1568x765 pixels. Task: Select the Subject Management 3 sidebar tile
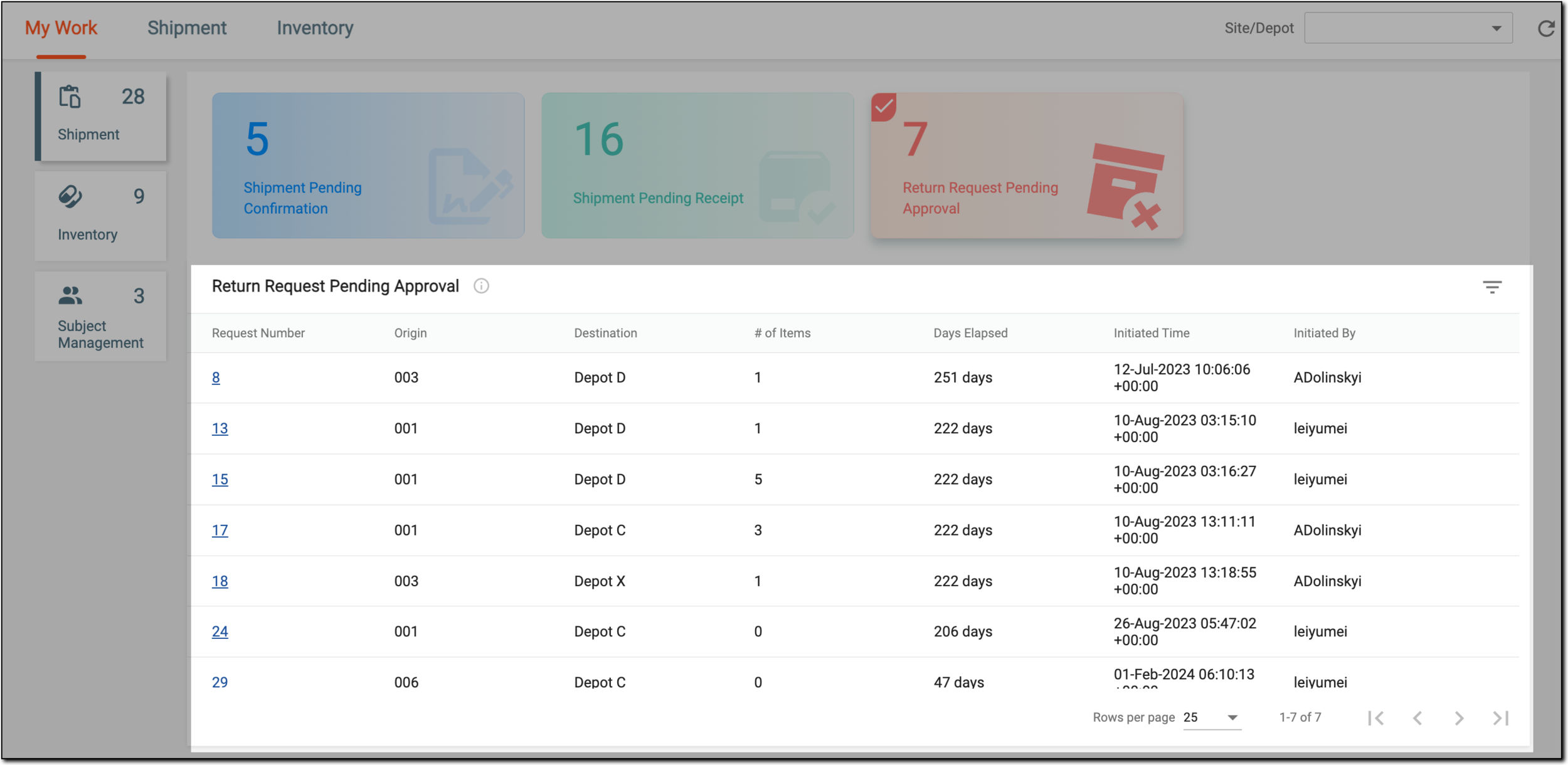tap(101, 316)
